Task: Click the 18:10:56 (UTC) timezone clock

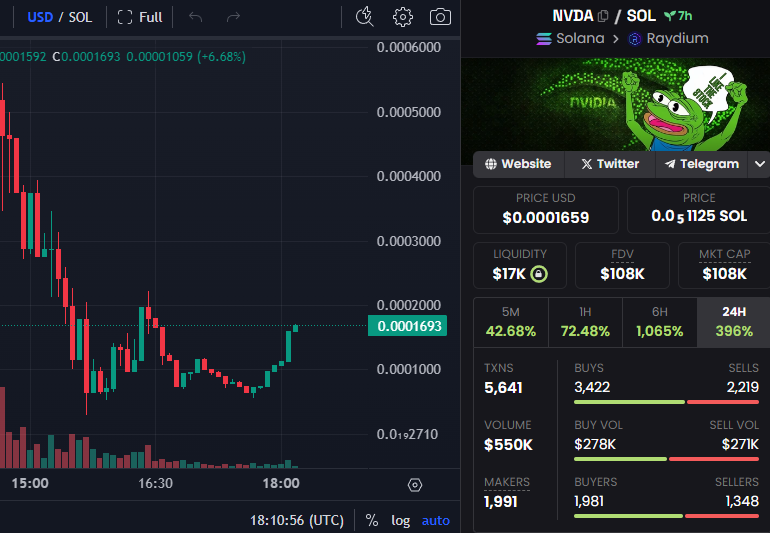Action: 297,520
